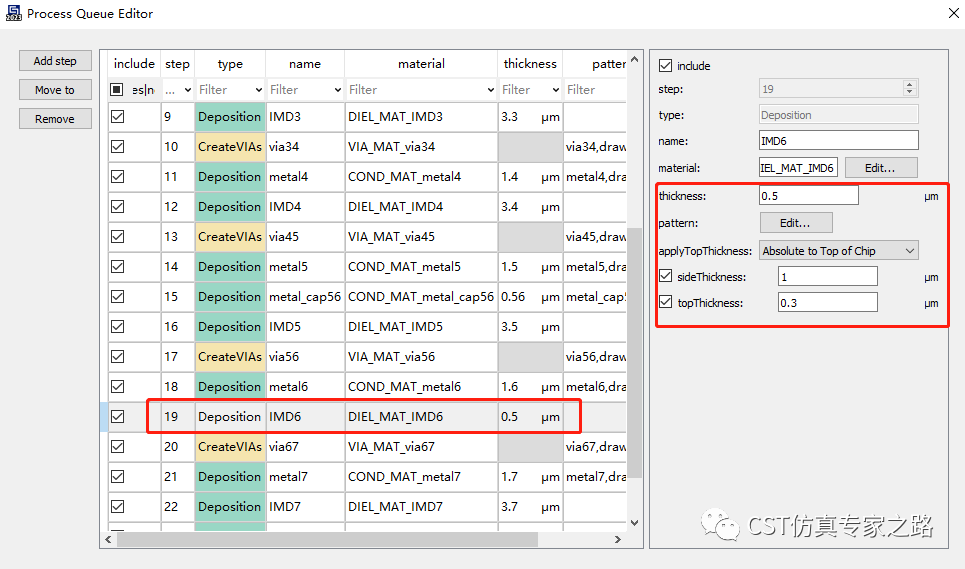Select the 1.4 thickness cell for metal4
Image resolution: width=965 pixels, height=569 pixels.
click(530, 177)
